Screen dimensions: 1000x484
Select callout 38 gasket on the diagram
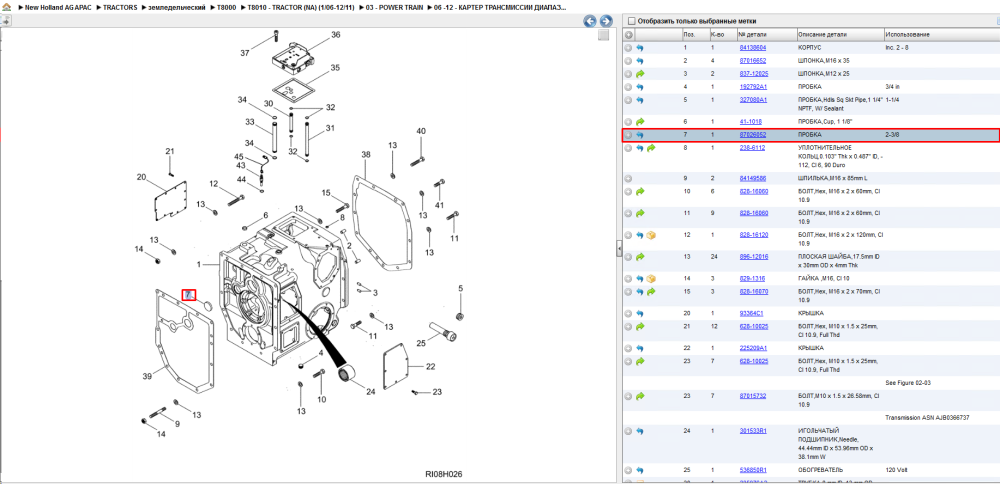click(x=365, y=154)
